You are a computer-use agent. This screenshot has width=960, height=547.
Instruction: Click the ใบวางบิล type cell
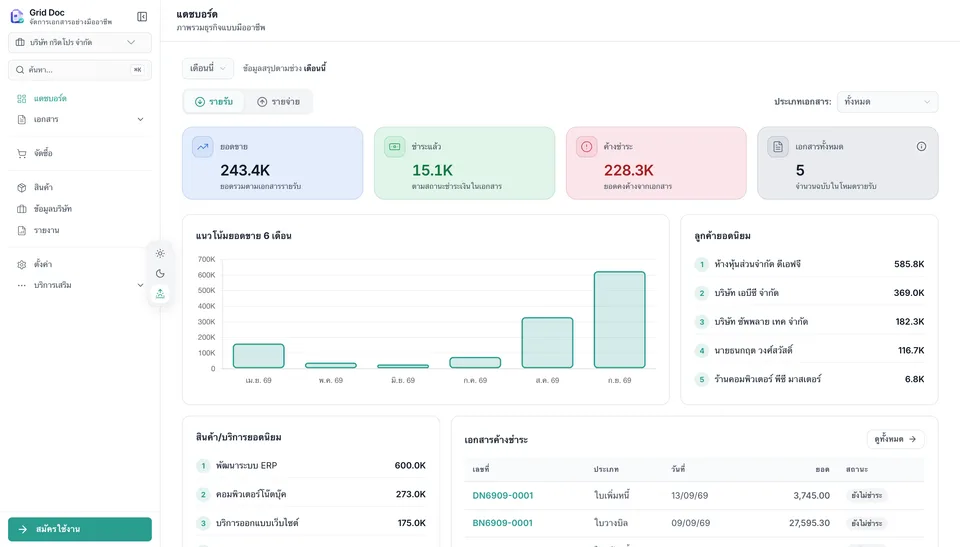tap(610, 523)
